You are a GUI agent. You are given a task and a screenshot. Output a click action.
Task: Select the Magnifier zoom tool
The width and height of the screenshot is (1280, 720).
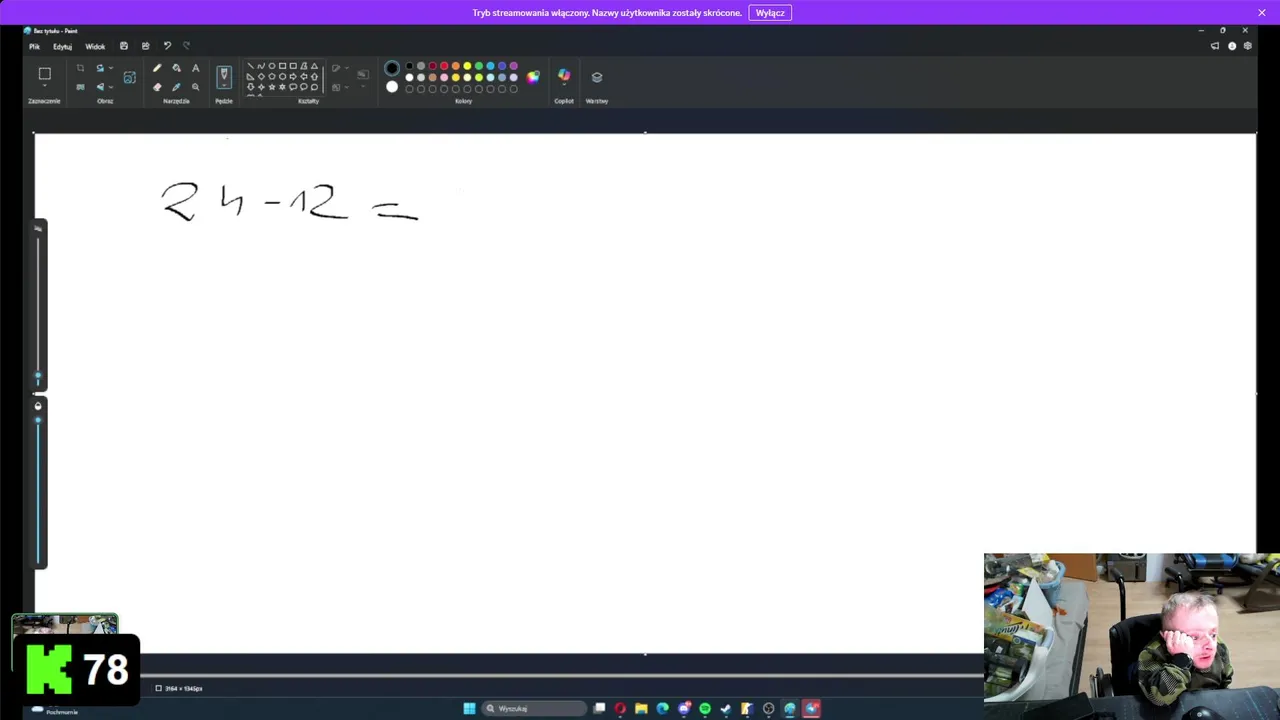pyautogui.click(x=195, y=87)
